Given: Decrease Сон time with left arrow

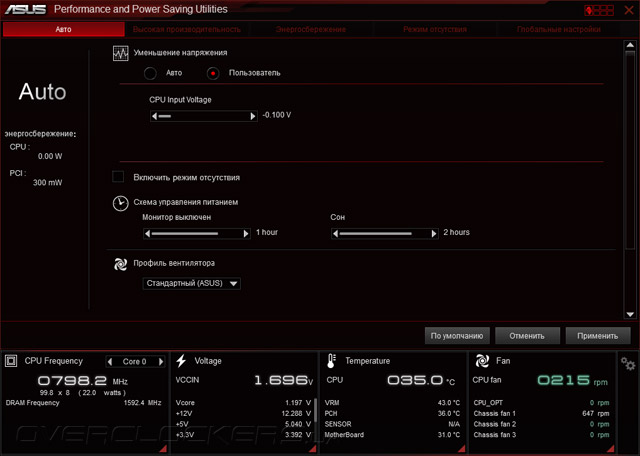Looking at the screenshot, I should point(336,234).
